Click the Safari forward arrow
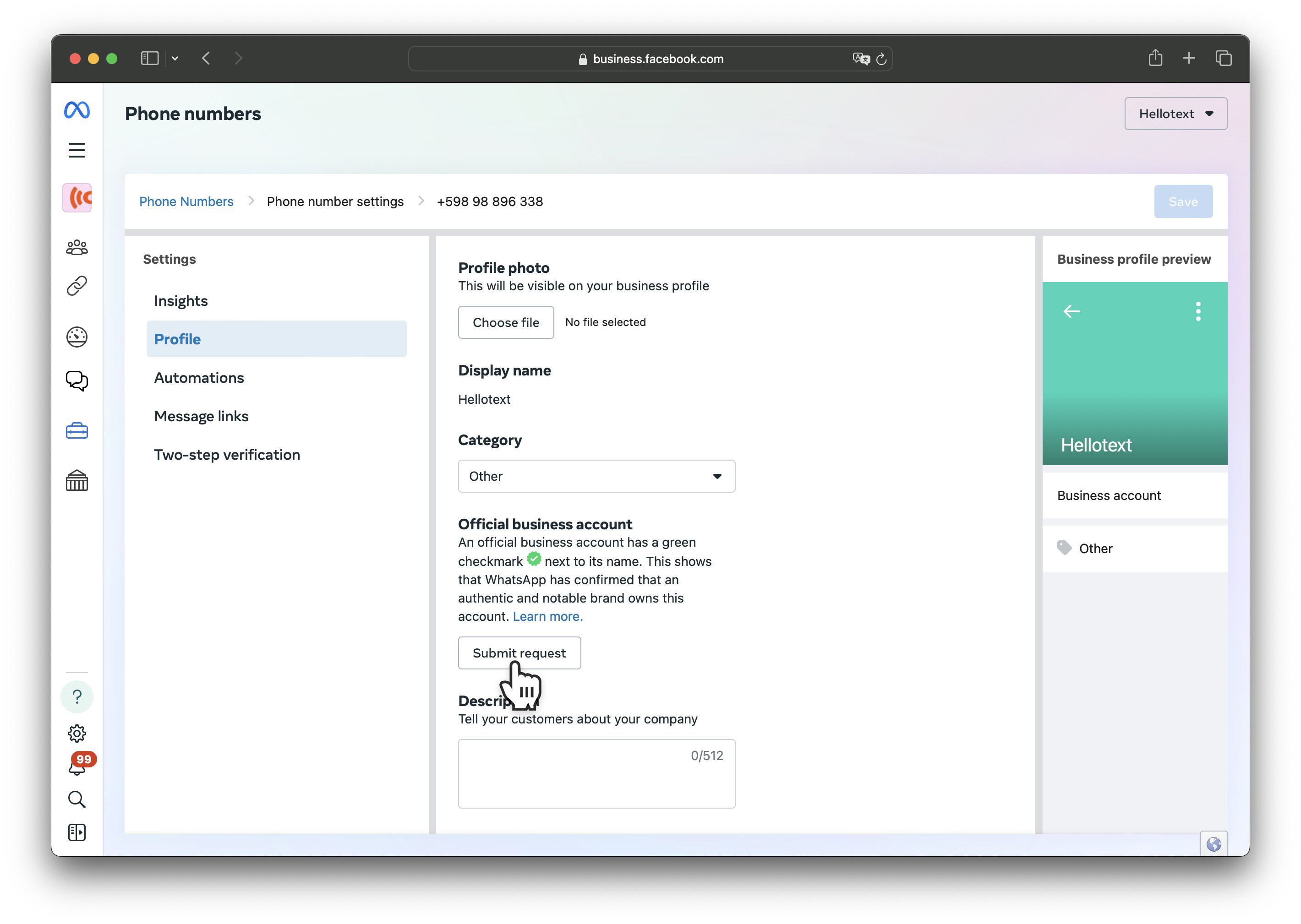Viewport: 1301px width, 924px height. (239, 58)
